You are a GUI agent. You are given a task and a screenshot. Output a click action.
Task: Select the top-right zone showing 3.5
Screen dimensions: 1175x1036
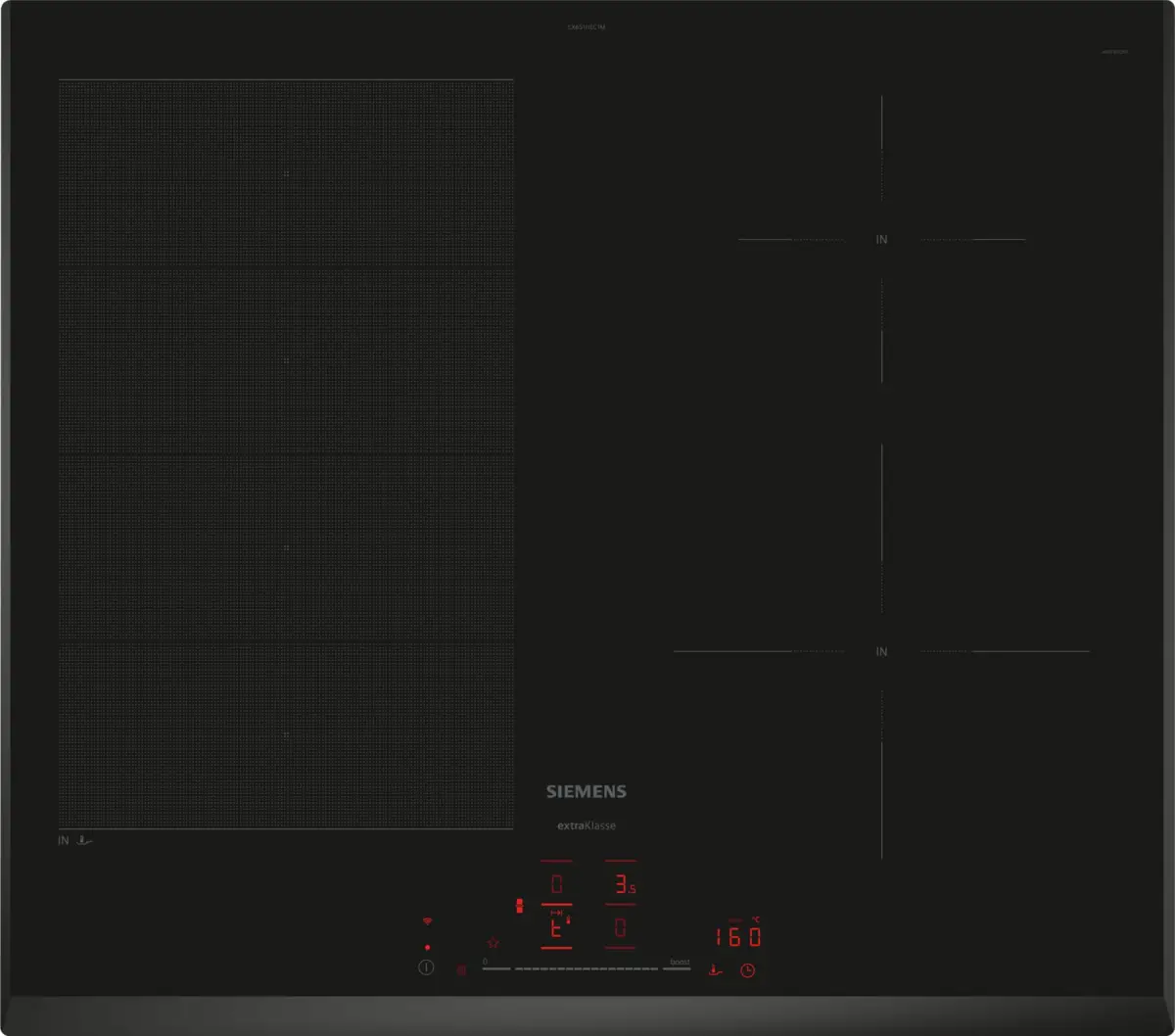621,885
